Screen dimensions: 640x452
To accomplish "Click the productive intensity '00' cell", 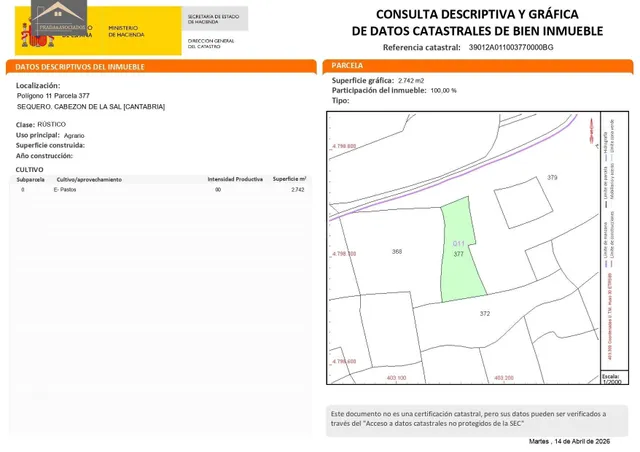I will click(x=218, y=189).
